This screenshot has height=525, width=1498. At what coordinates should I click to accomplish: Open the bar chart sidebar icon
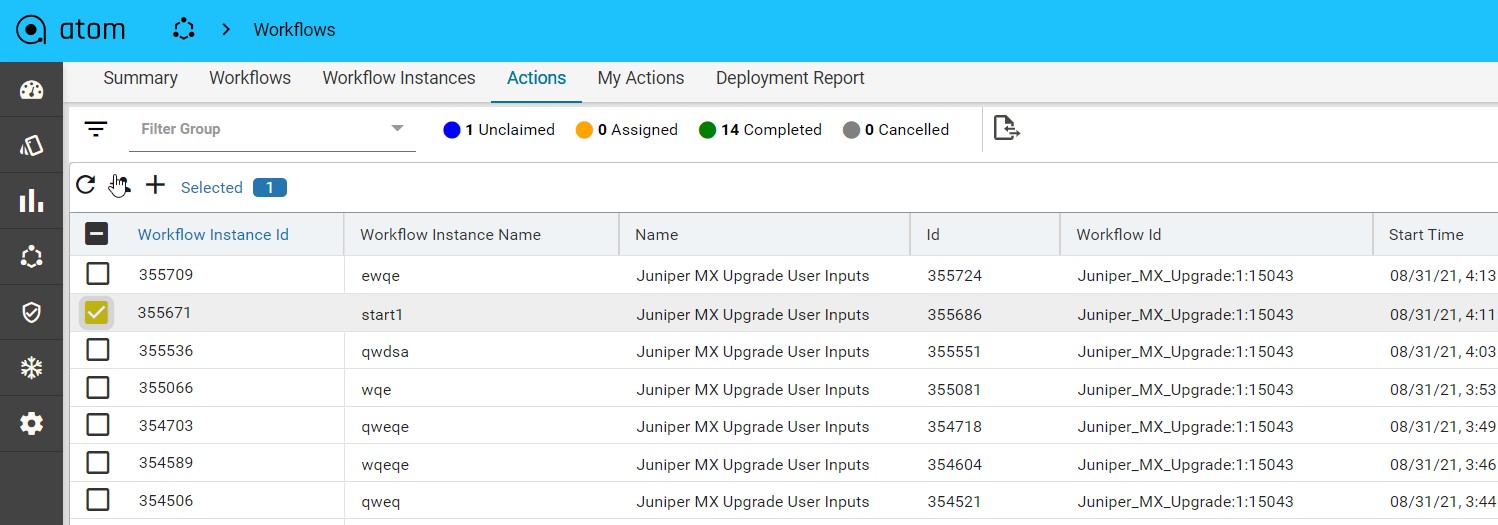tap(32, 201)
